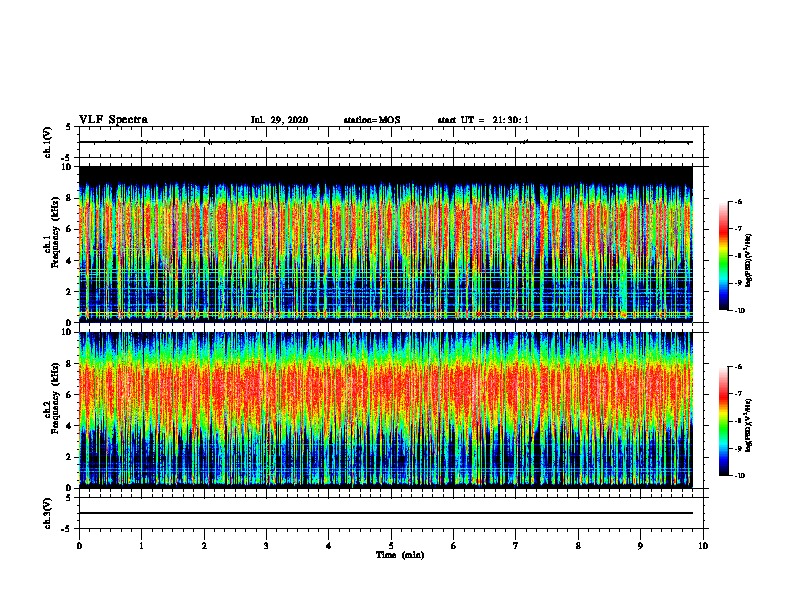The image size is (792, 612).
Task: Click the "2" kHz tick on ch.2 frequency axis
Action: 70,457
